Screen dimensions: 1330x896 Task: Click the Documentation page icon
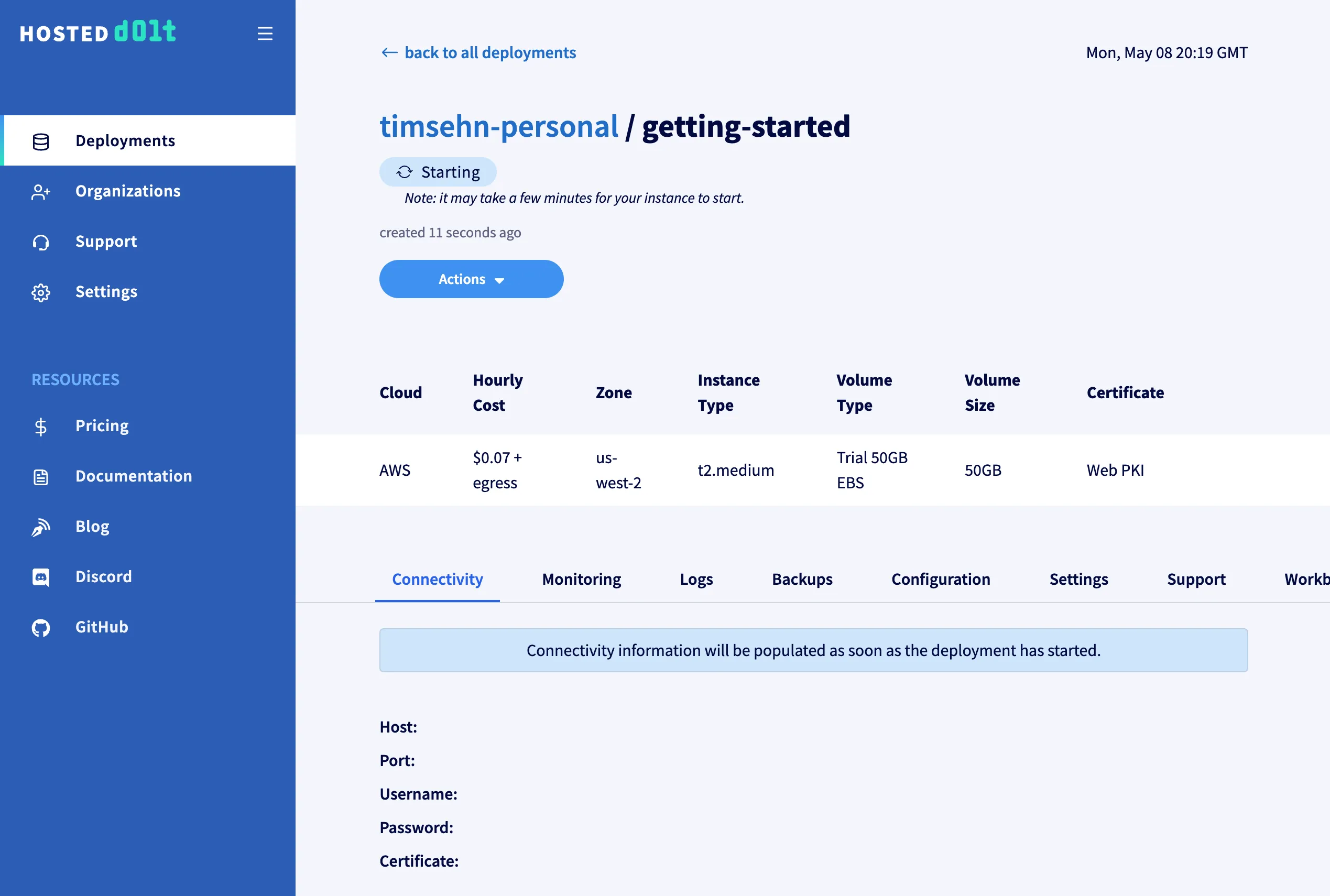(40, 477)
